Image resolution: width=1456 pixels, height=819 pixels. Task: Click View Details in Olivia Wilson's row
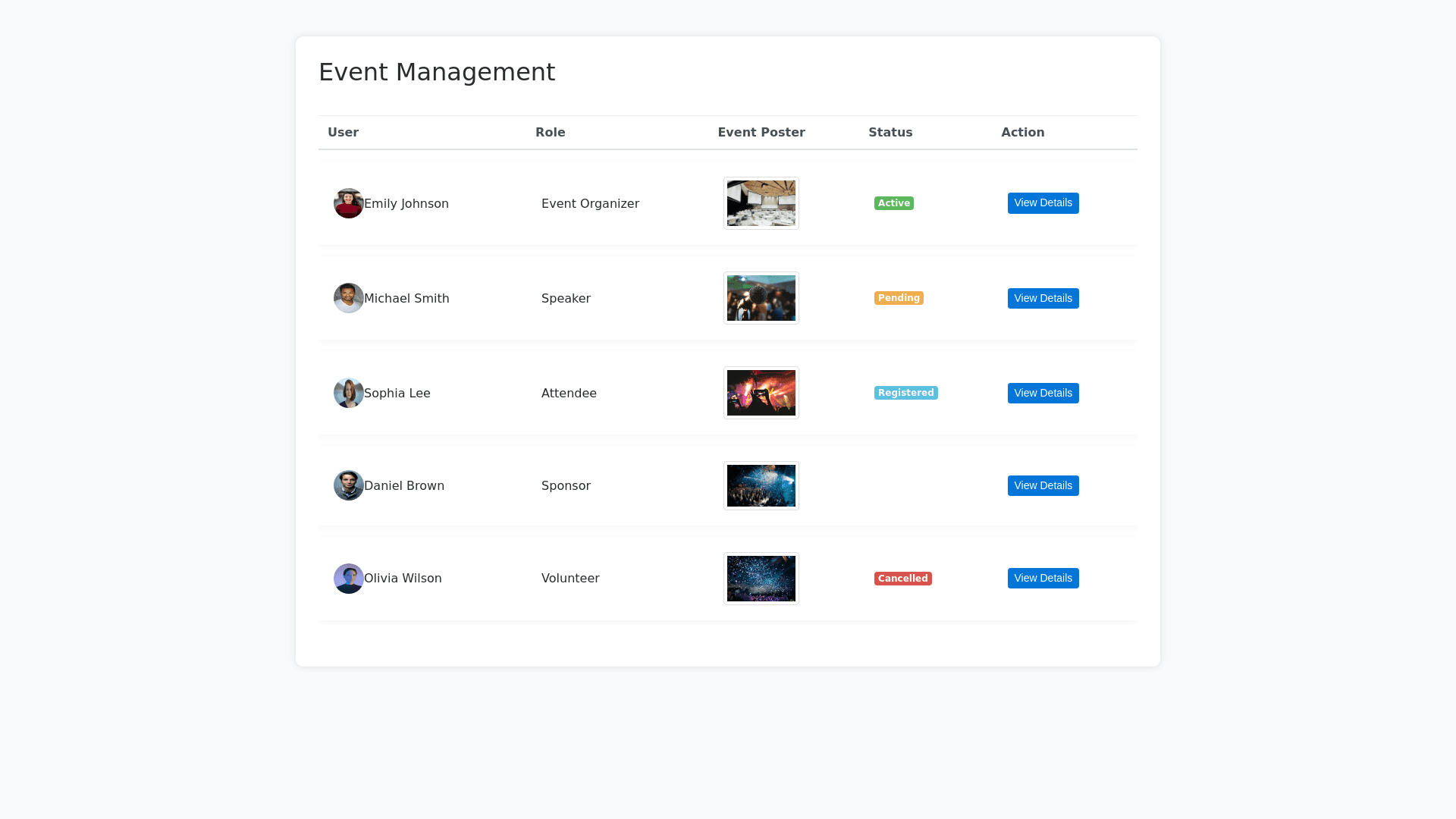pyautogui.click(x=1043, y=579)
